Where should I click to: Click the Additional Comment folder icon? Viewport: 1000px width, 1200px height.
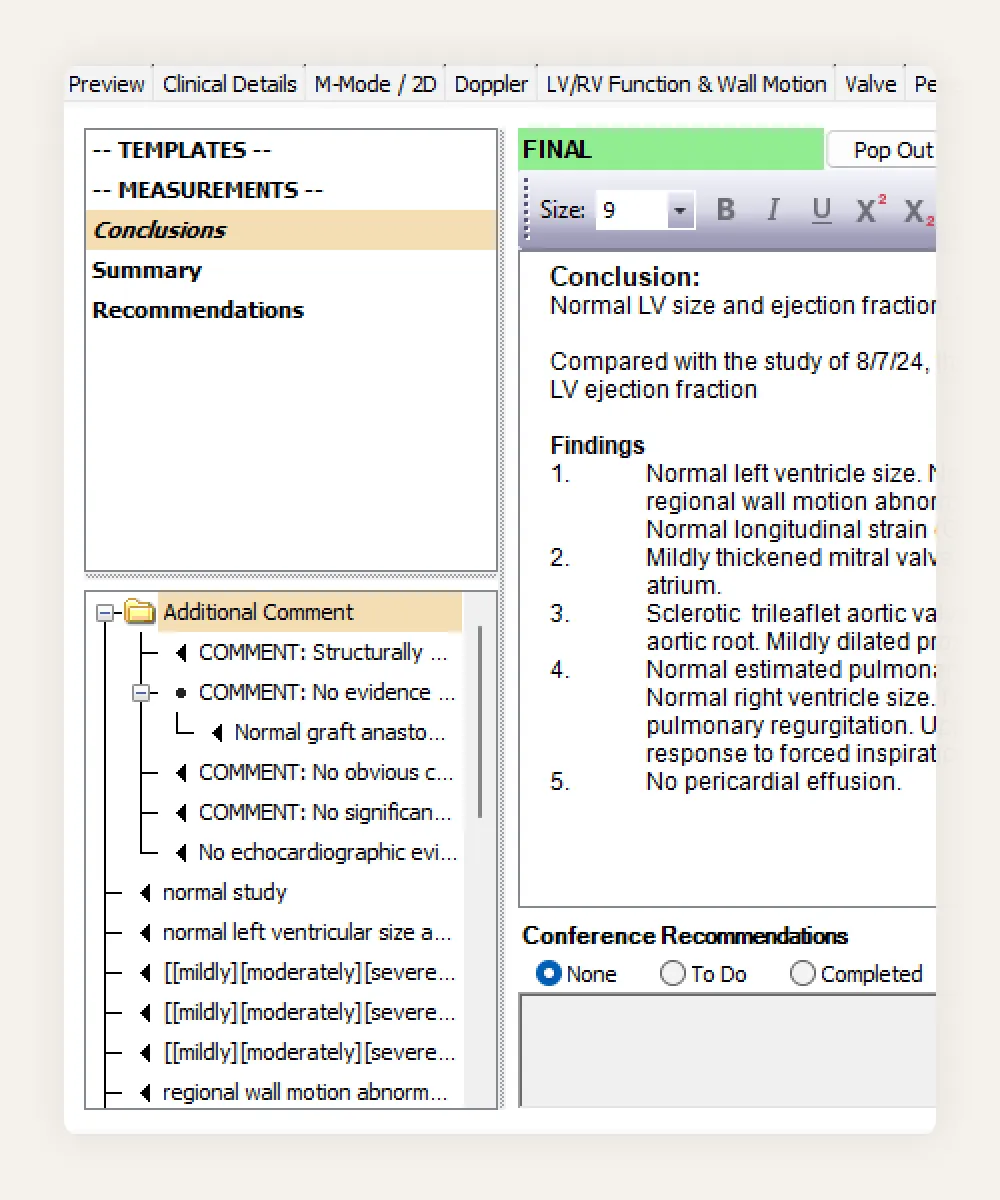click(x=139, y=612)
